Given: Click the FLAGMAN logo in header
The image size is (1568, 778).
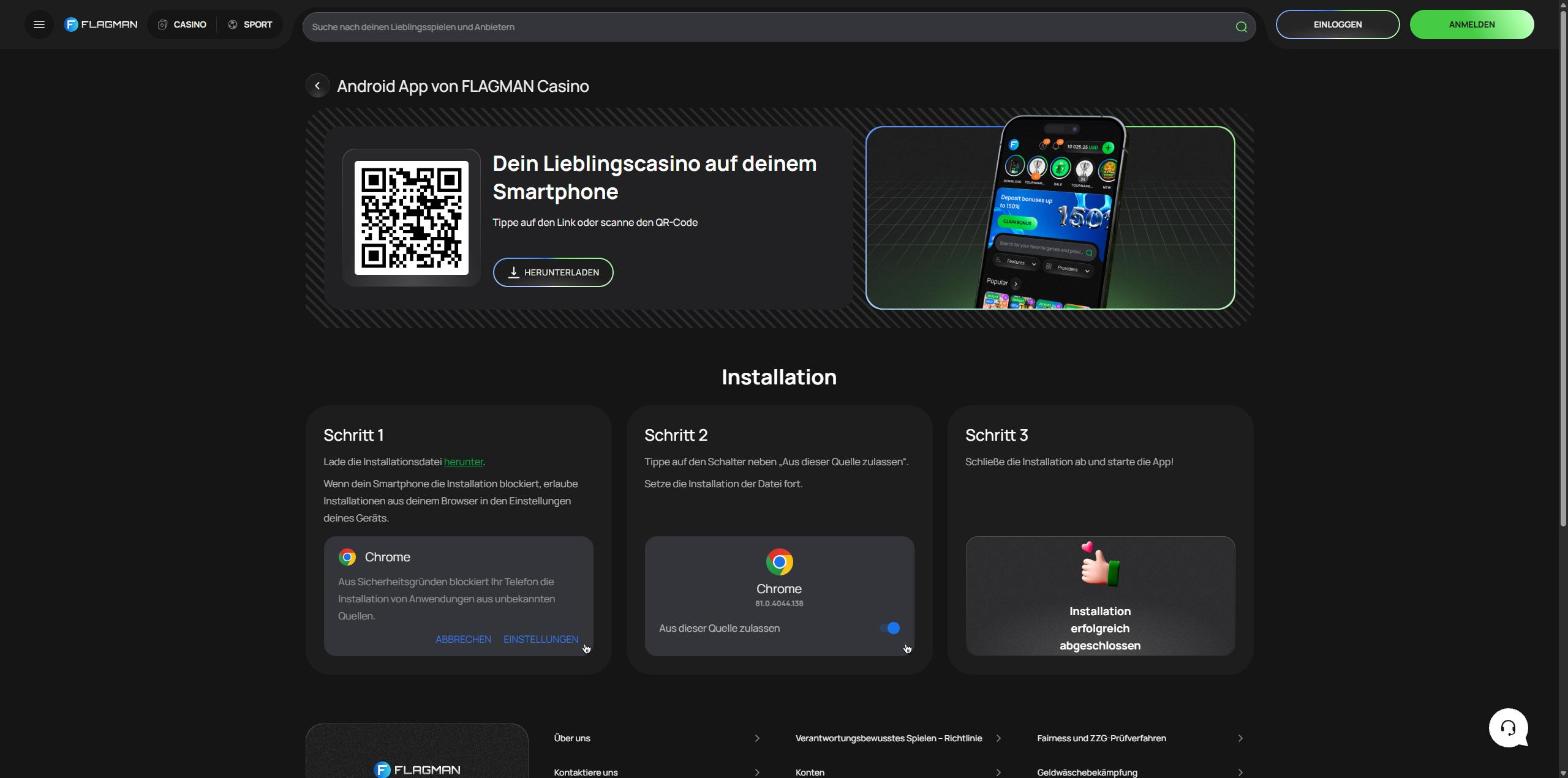Looking at the screenshot, I should (x=101, y=25).
